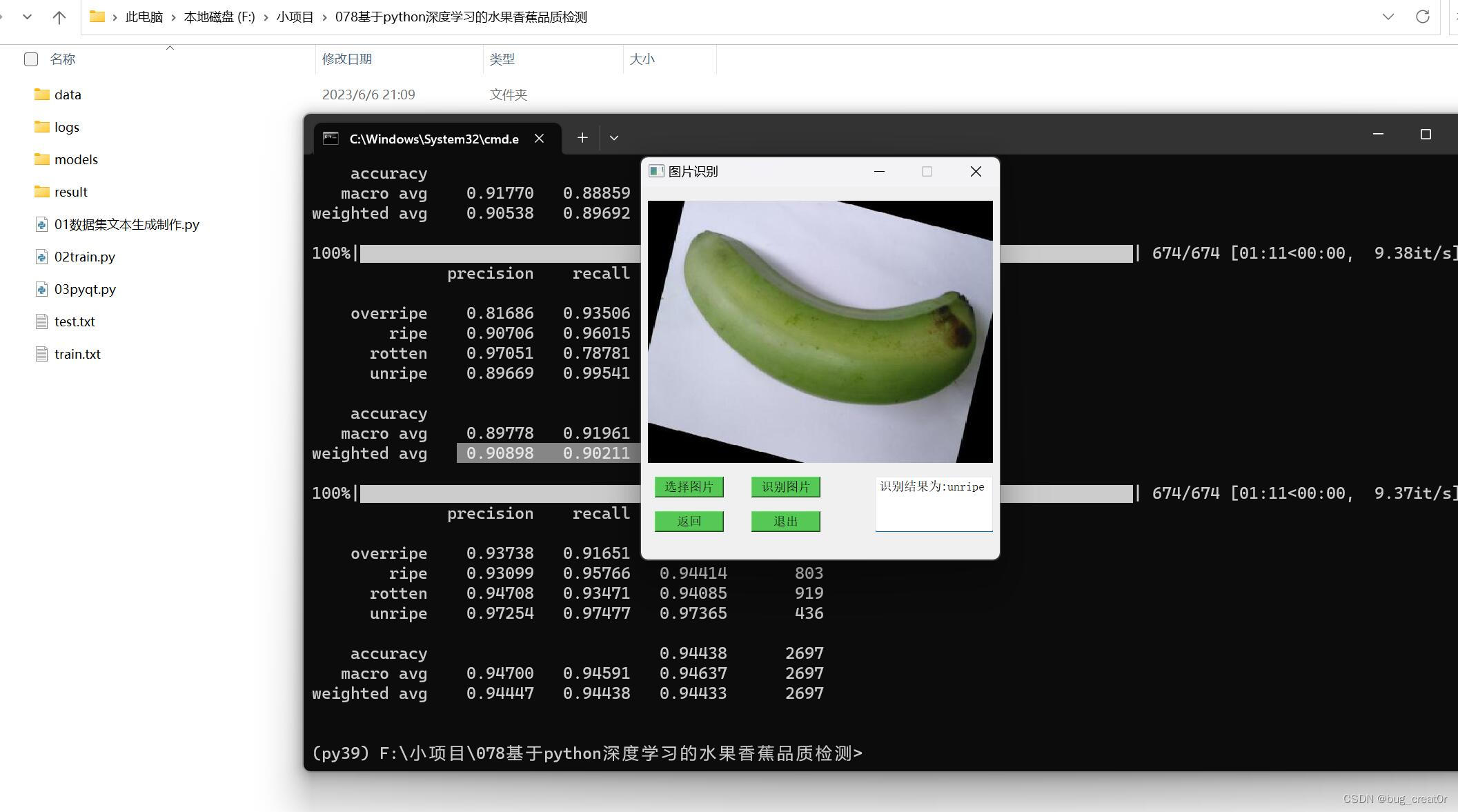Click the 退出 (Exit) button
1458x812 pixels.
point(786,521)
